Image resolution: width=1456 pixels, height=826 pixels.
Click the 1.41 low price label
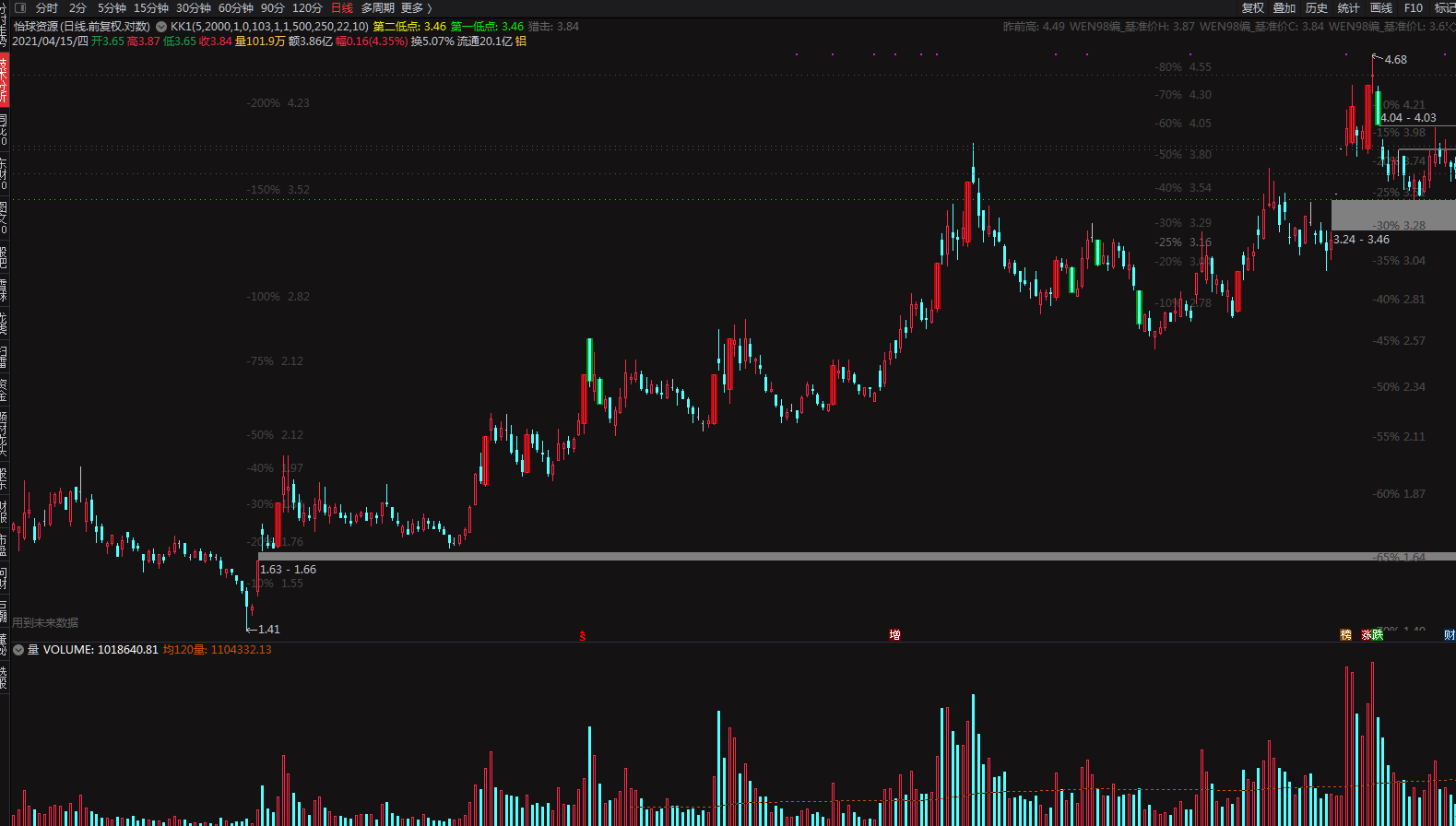pyautogui.click(x=269, y=630)
